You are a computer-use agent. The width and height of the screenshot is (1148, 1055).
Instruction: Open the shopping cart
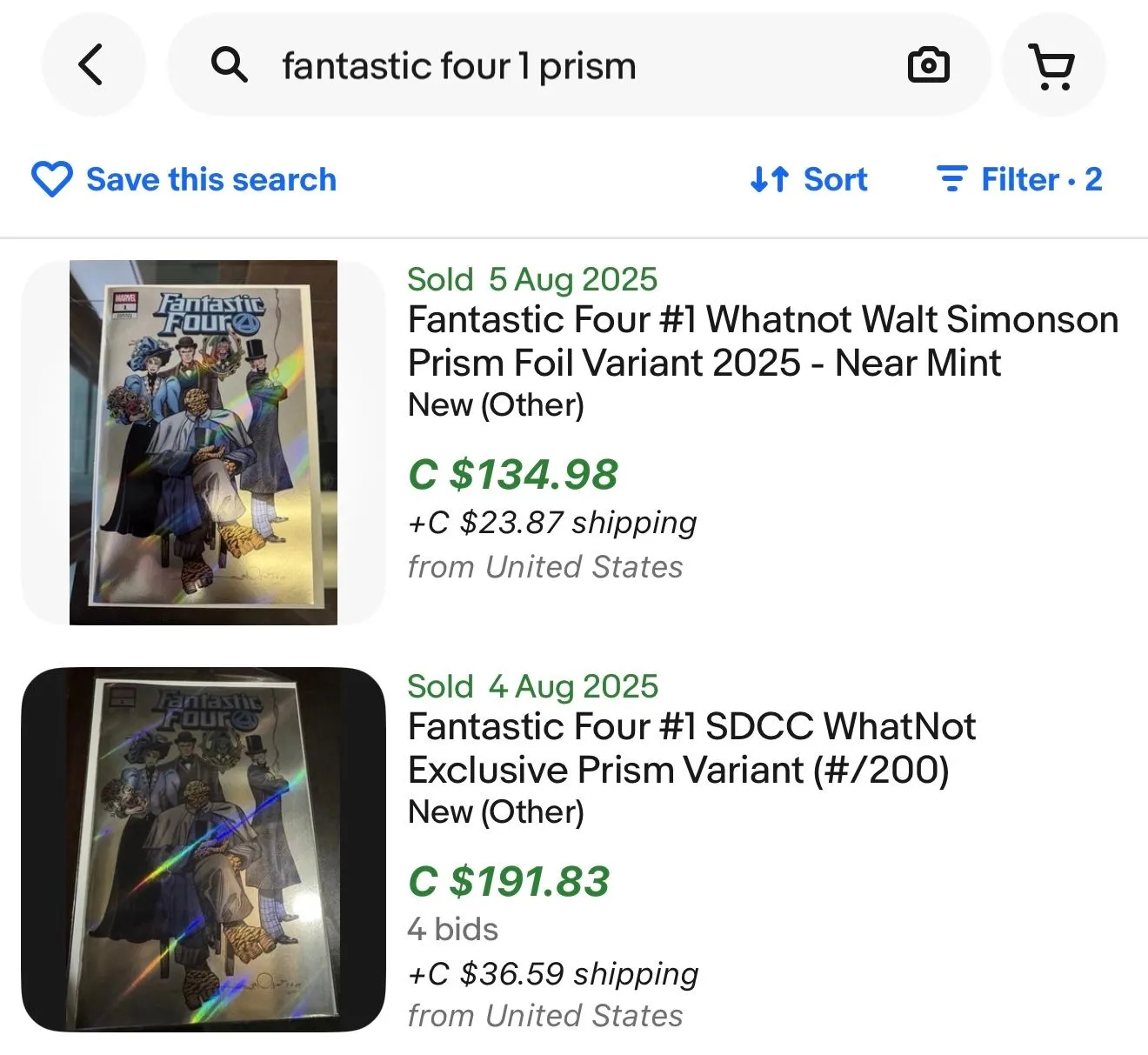pos(1053,65)
